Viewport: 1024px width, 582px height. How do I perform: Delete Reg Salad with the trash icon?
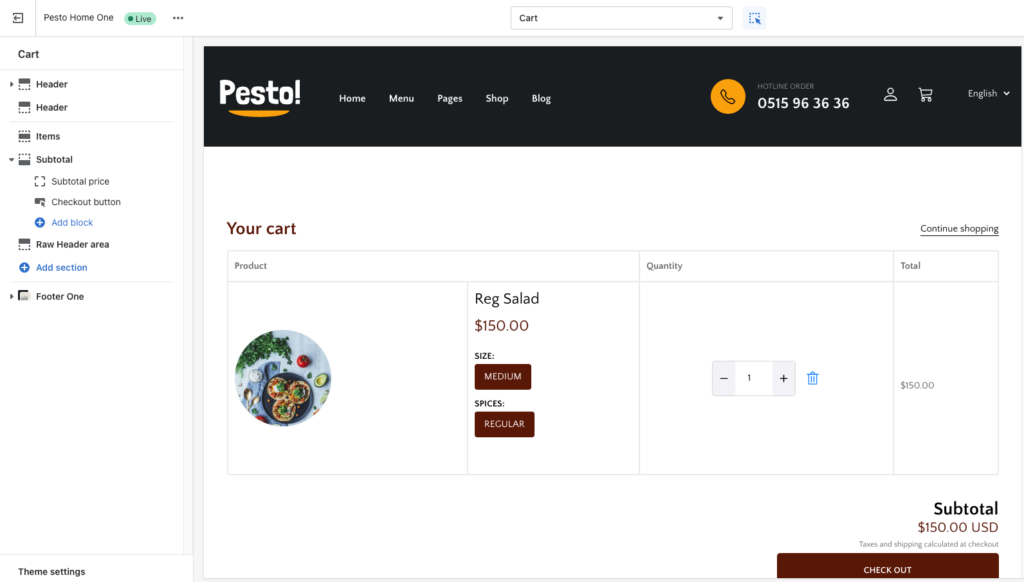click(x=812, y=378)
